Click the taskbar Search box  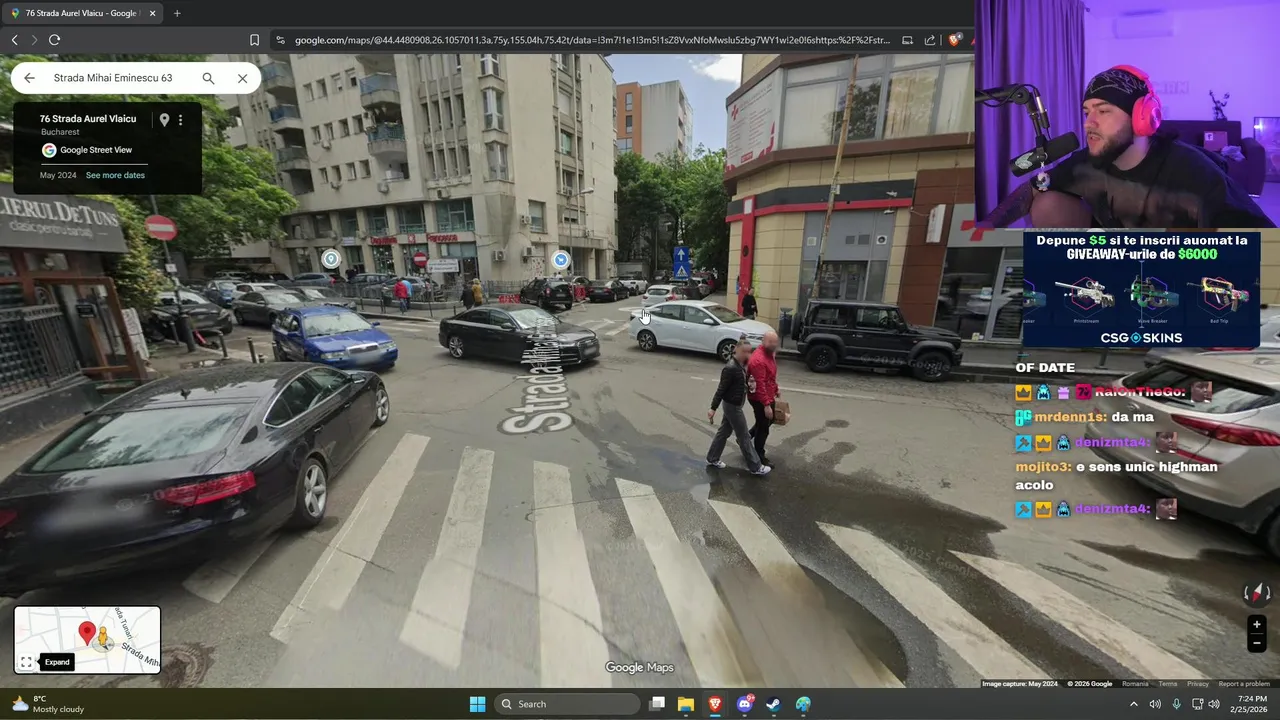click(x=568, y=704)
